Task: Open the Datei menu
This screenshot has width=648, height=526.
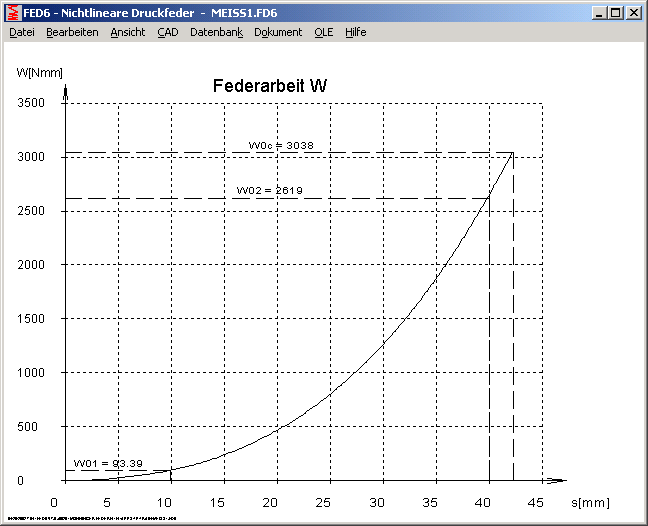Action: tap(22, 32)
